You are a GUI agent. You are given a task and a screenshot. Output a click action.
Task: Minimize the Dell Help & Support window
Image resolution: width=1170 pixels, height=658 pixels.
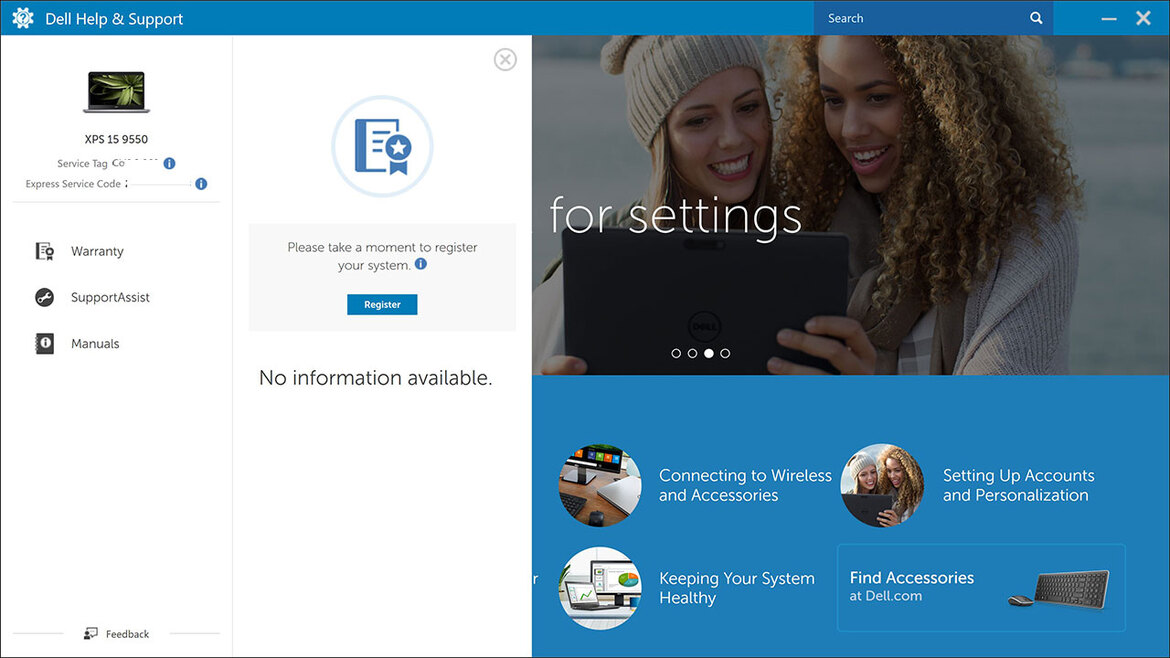[1109, 18]
